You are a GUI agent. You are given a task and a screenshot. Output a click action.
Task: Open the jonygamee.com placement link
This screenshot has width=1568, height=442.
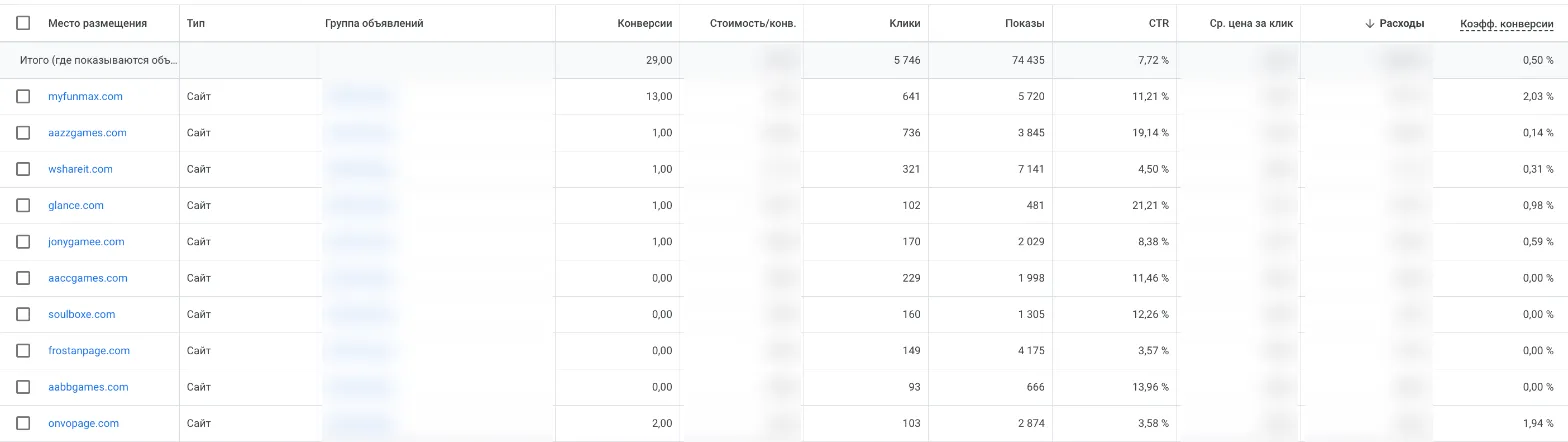point(86,242)
